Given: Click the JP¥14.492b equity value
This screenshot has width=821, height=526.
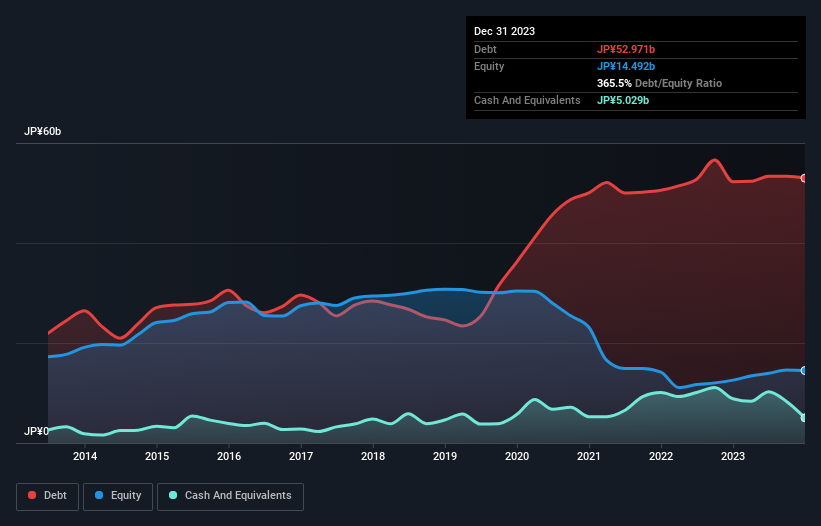Looking at the screenshot, I should pos(626,66).
